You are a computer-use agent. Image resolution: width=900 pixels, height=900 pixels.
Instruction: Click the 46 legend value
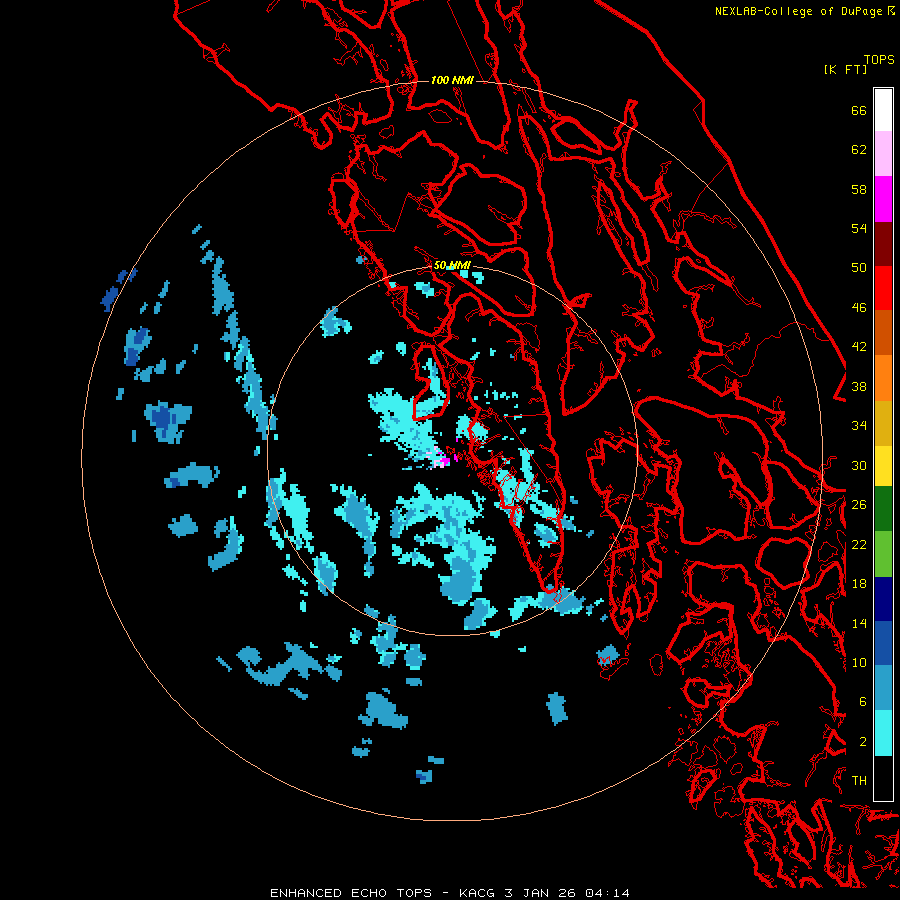(859, 308)
